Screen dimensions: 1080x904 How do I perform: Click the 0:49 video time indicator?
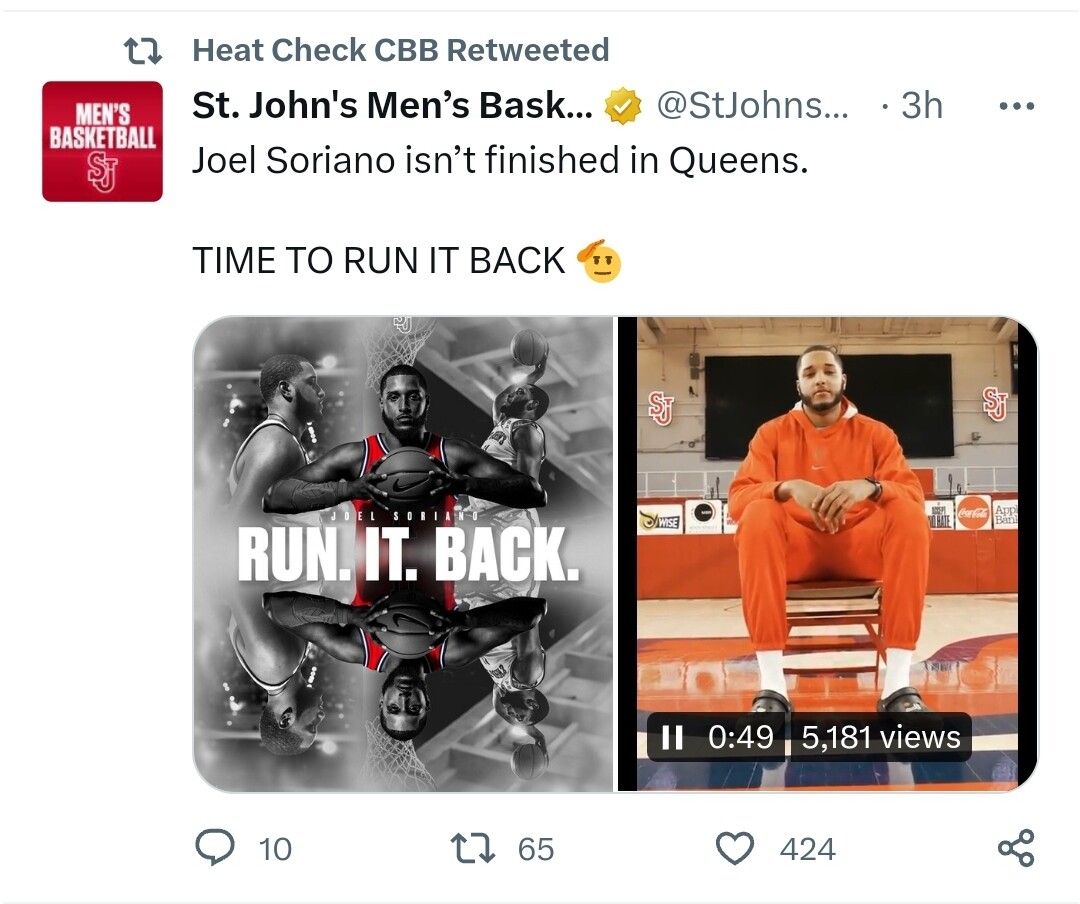[740, 738]
